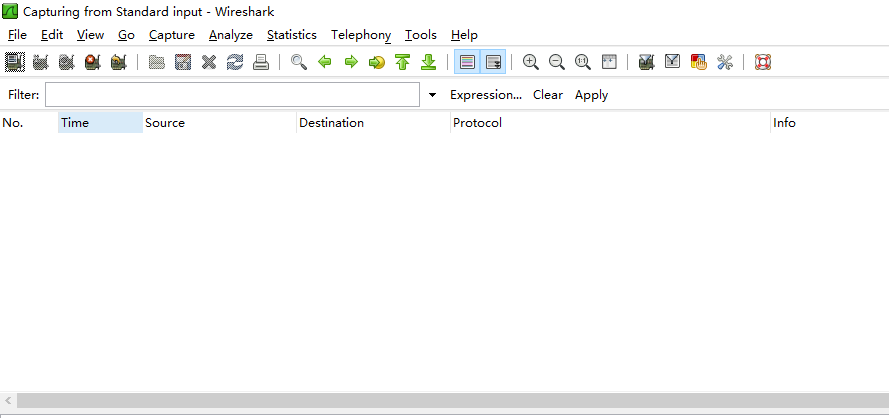Sort packets by No. column

pos(29,123)
